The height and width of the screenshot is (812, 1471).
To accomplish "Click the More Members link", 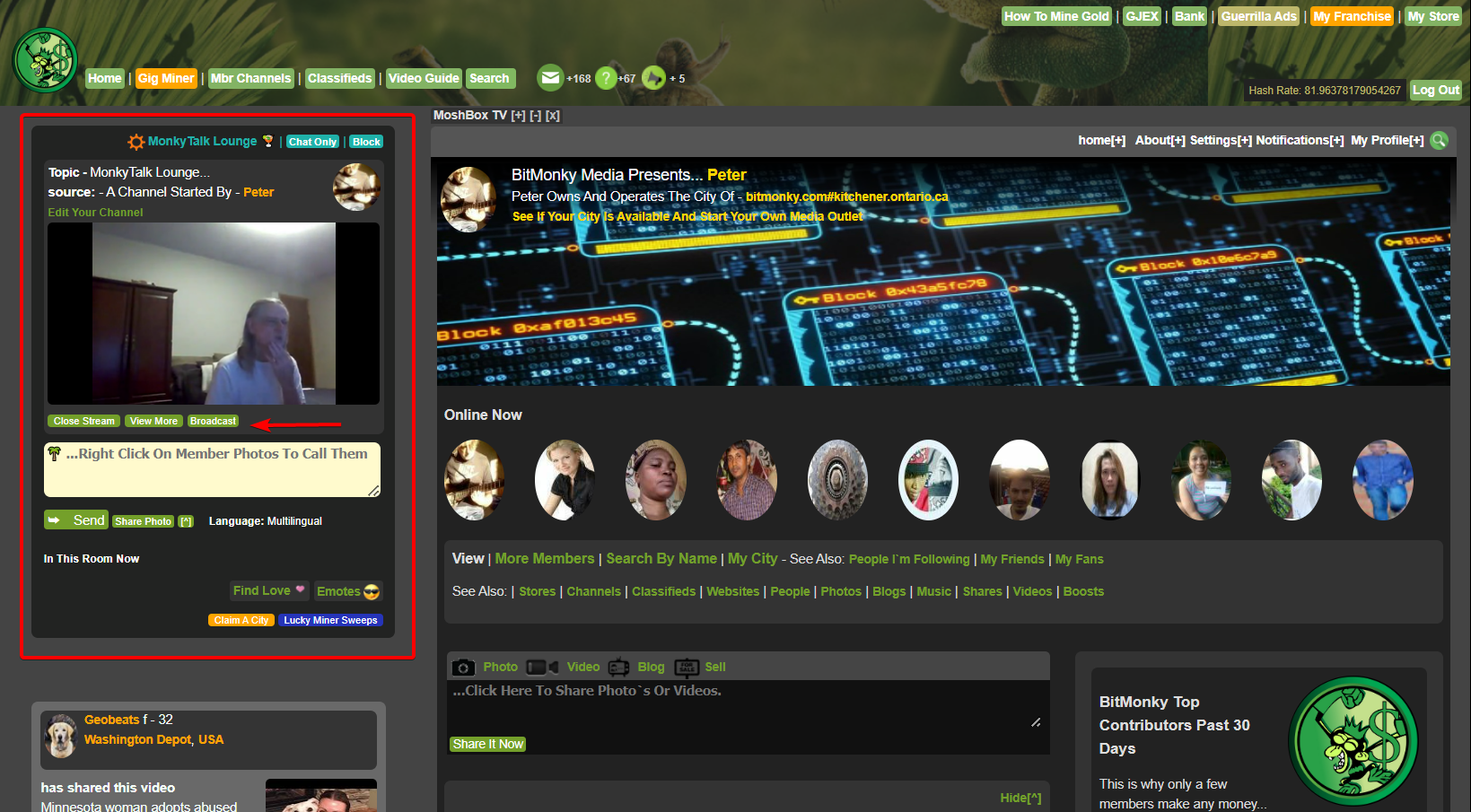I will [545, 558].
